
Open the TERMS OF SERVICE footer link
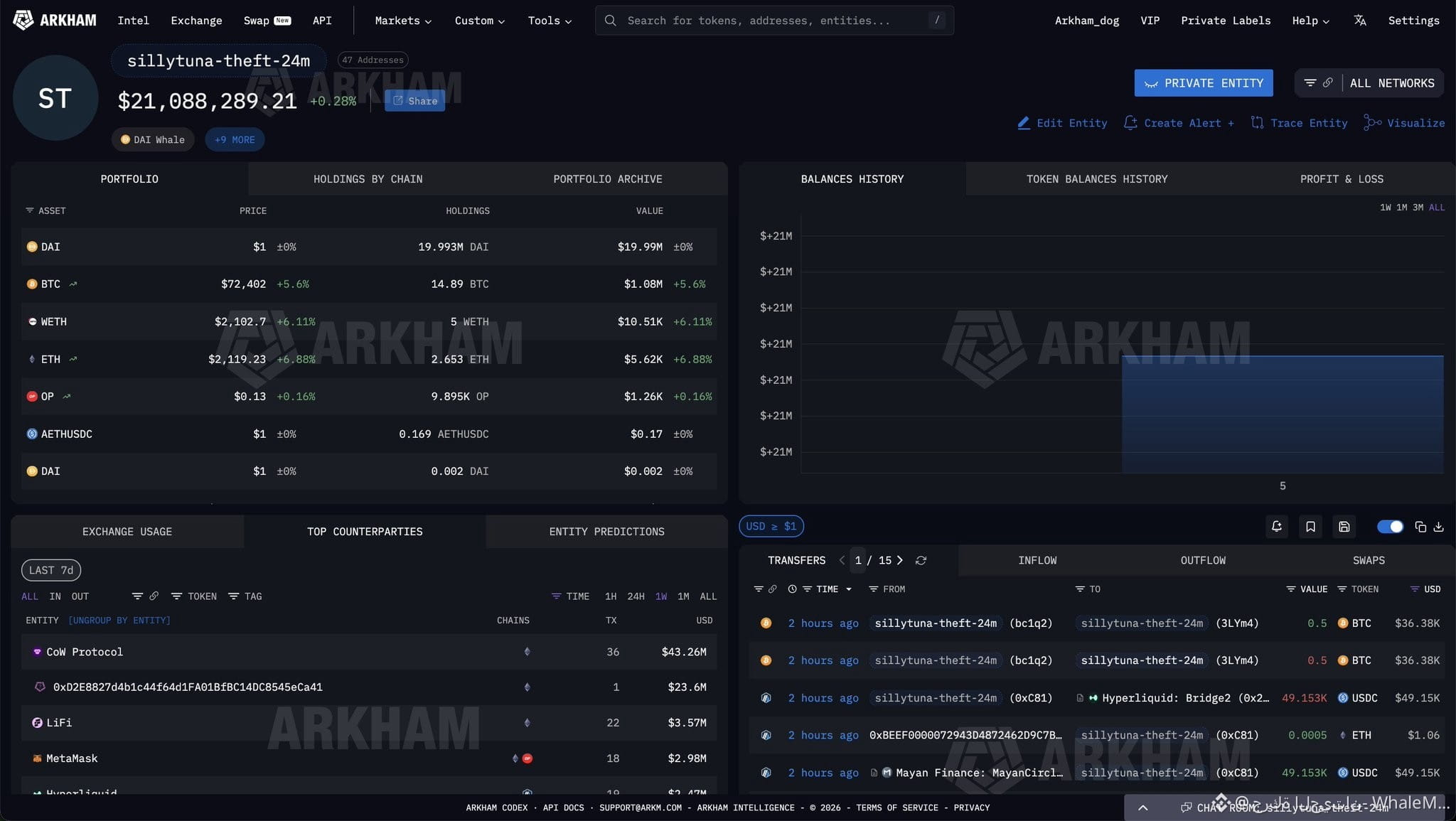tap(896, 808)
